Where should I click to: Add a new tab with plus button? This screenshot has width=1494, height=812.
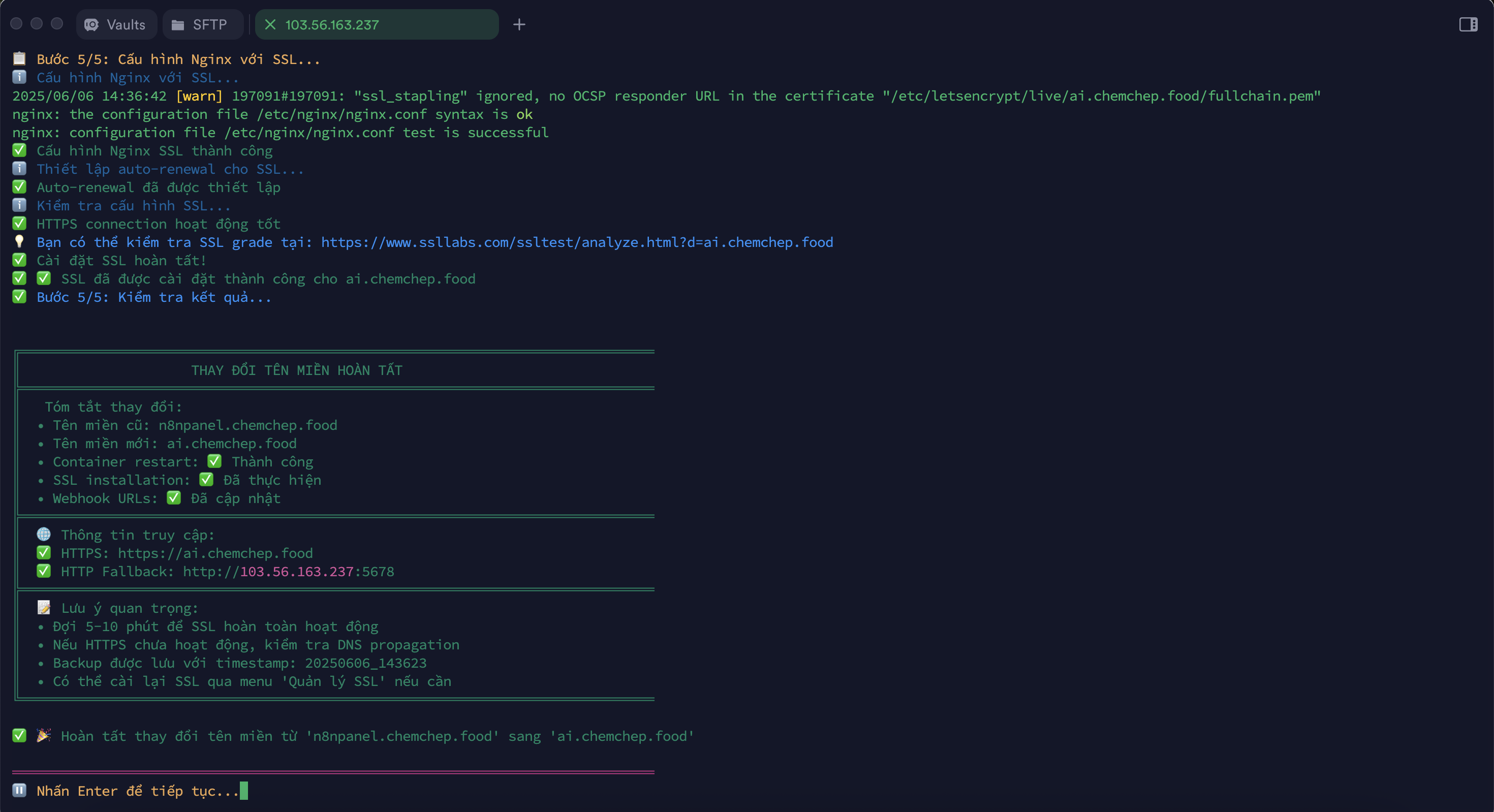(x=519, y=24)
